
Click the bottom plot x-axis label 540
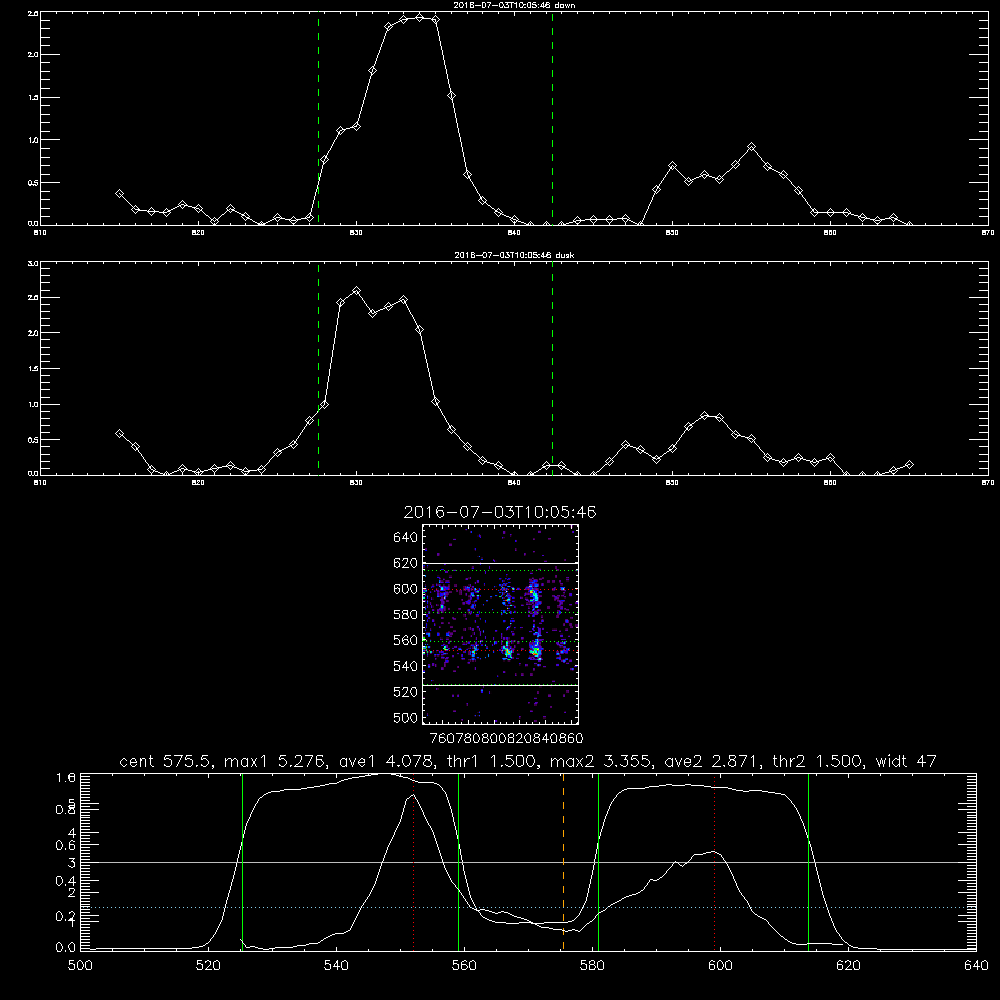click(336, 966)
